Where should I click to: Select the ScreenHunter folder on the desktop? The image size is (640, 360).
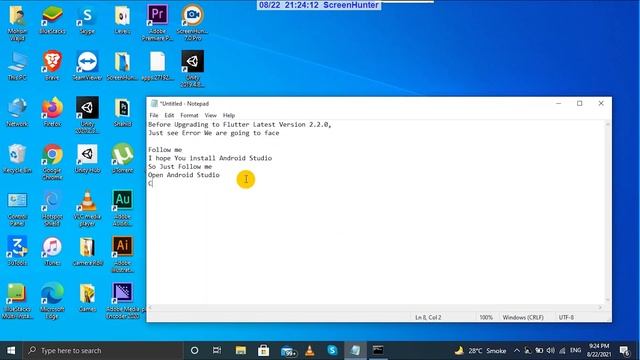[122, 65]
